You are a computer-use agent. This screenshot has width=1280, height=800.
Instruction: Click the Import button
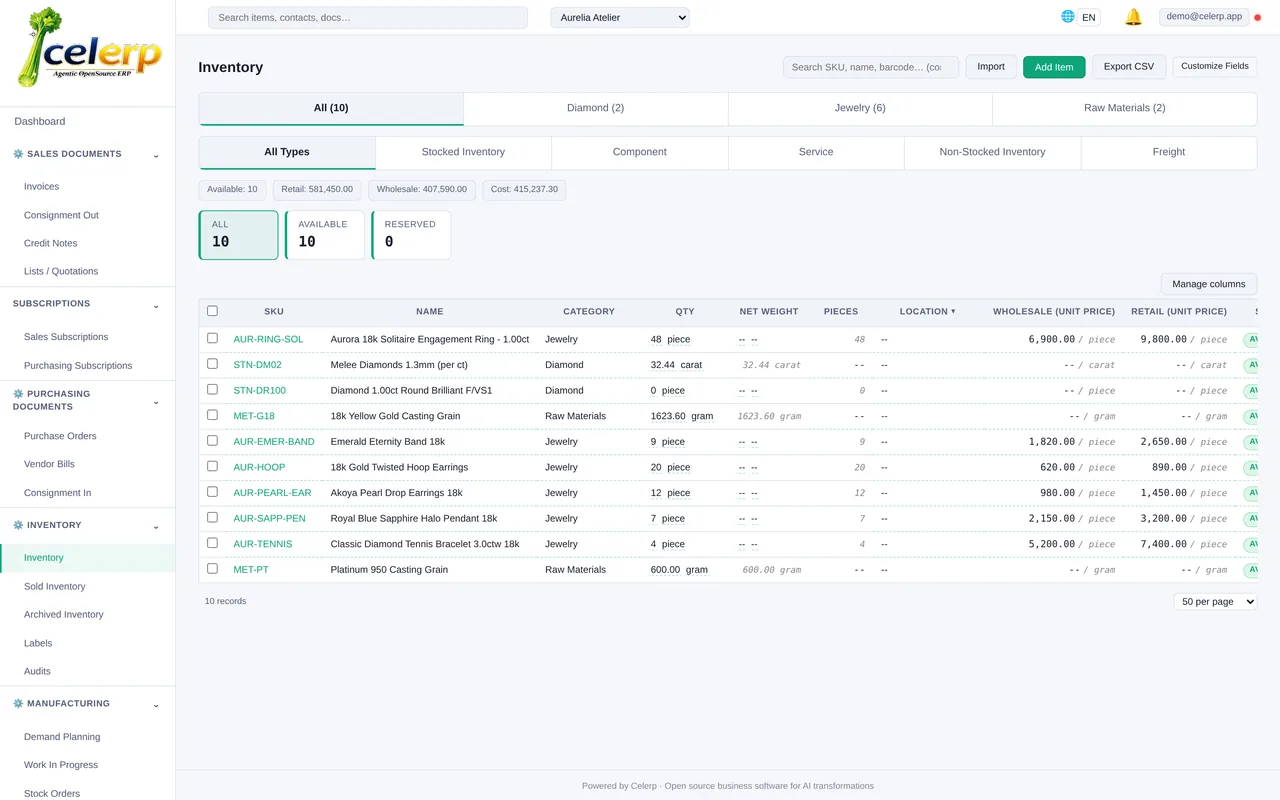(991, 67)
